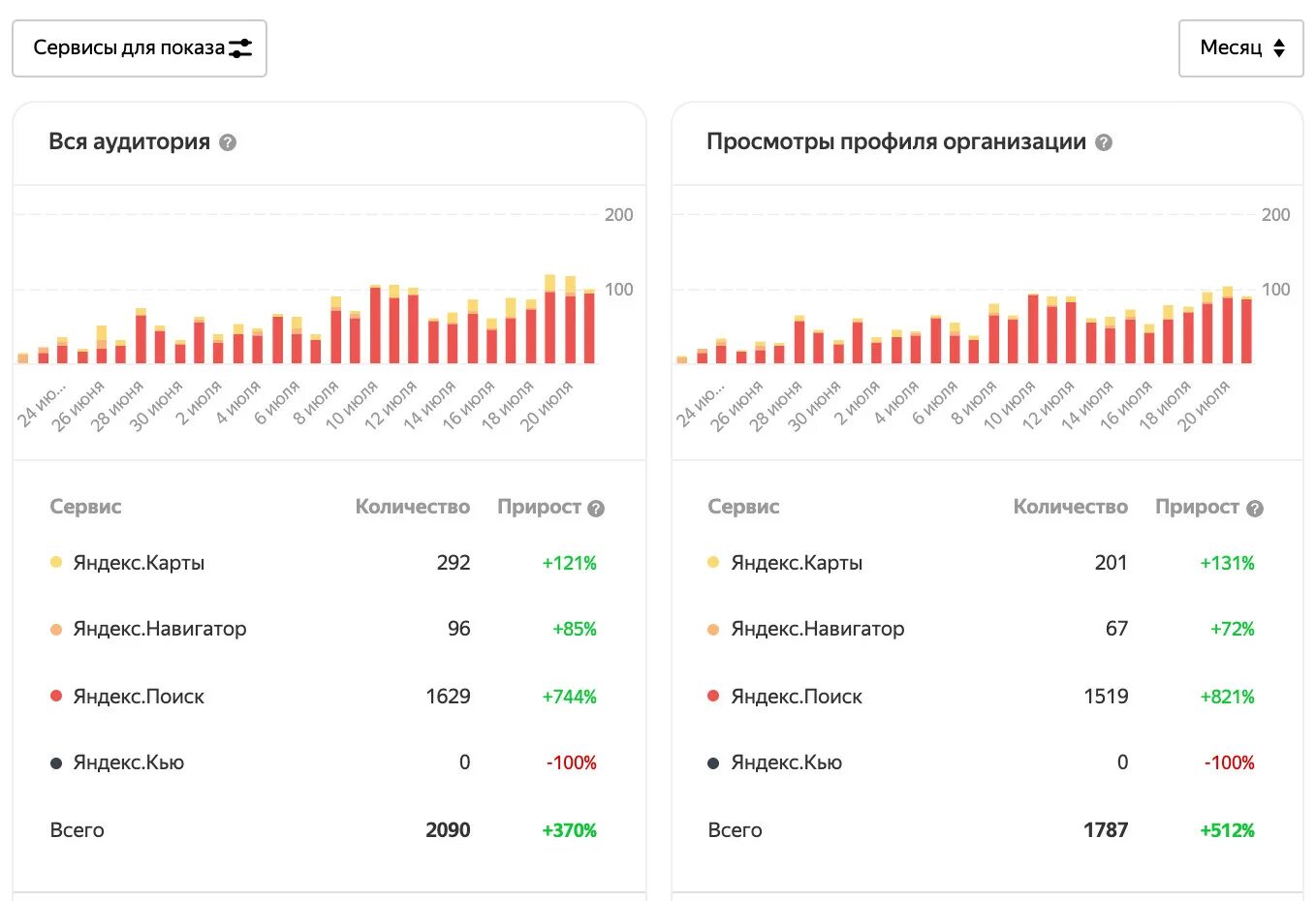This screenshot has width=1316, height=901.
Task: Click '10 июля' axis label in Вся аудитория chart
Action: click(352, 404)
